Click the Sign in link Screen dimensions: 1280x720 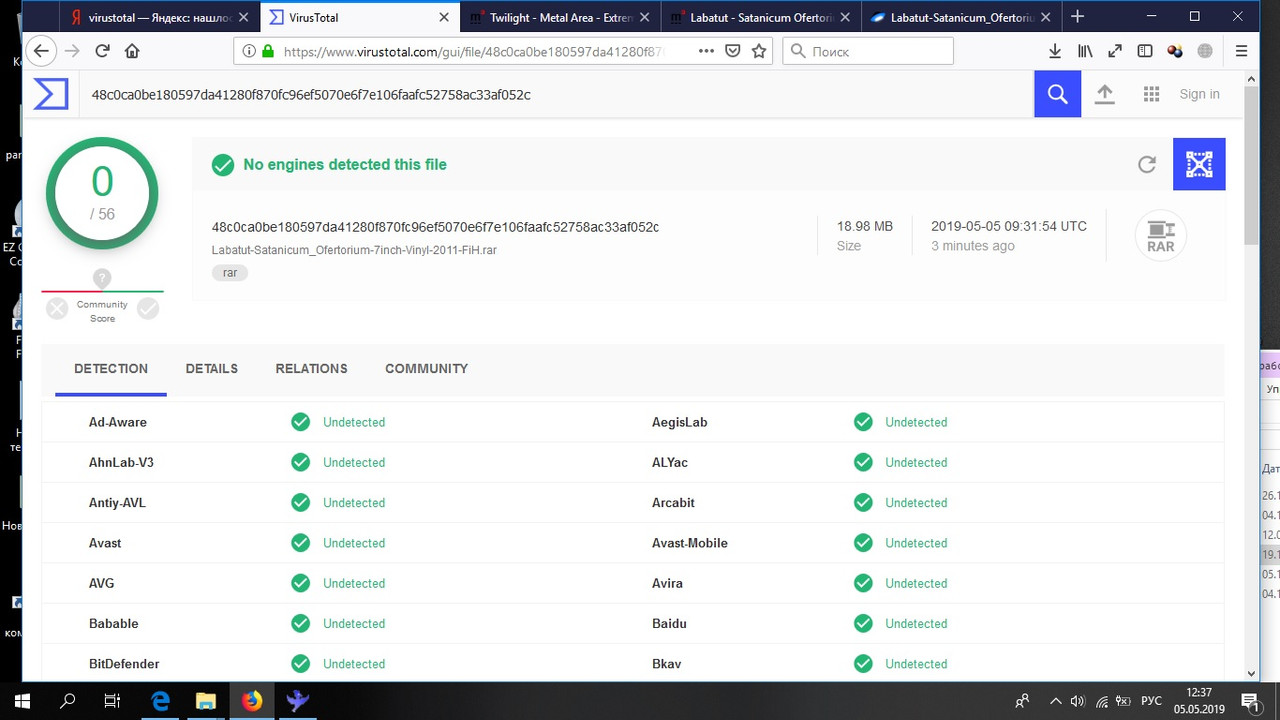point(1199,94)
